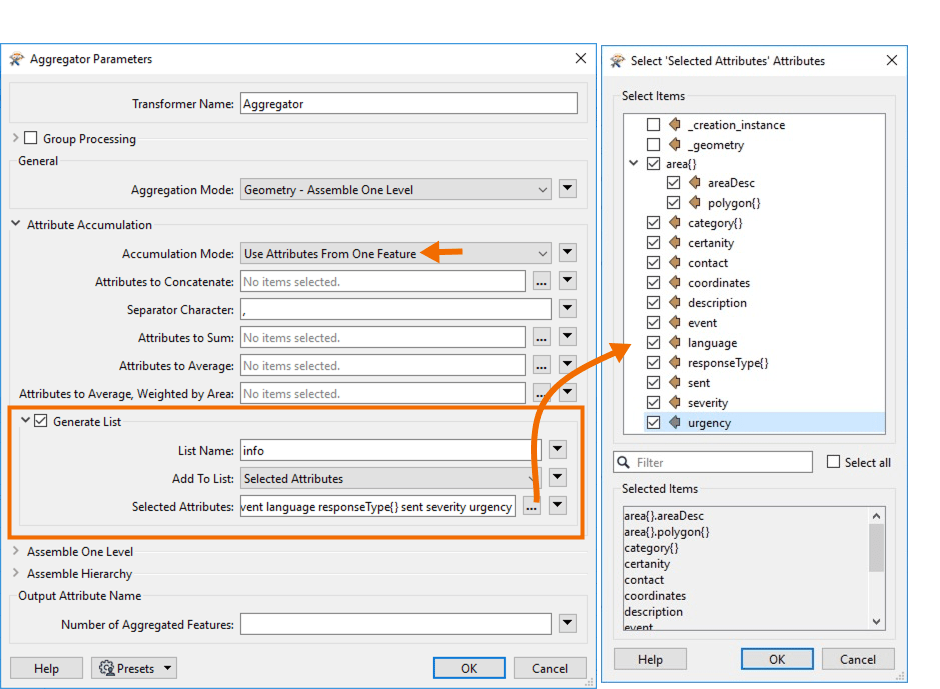Toggle the Select all checkbox
The height and width of the screenshot is (689, 940).
click(x=836, y=462)
